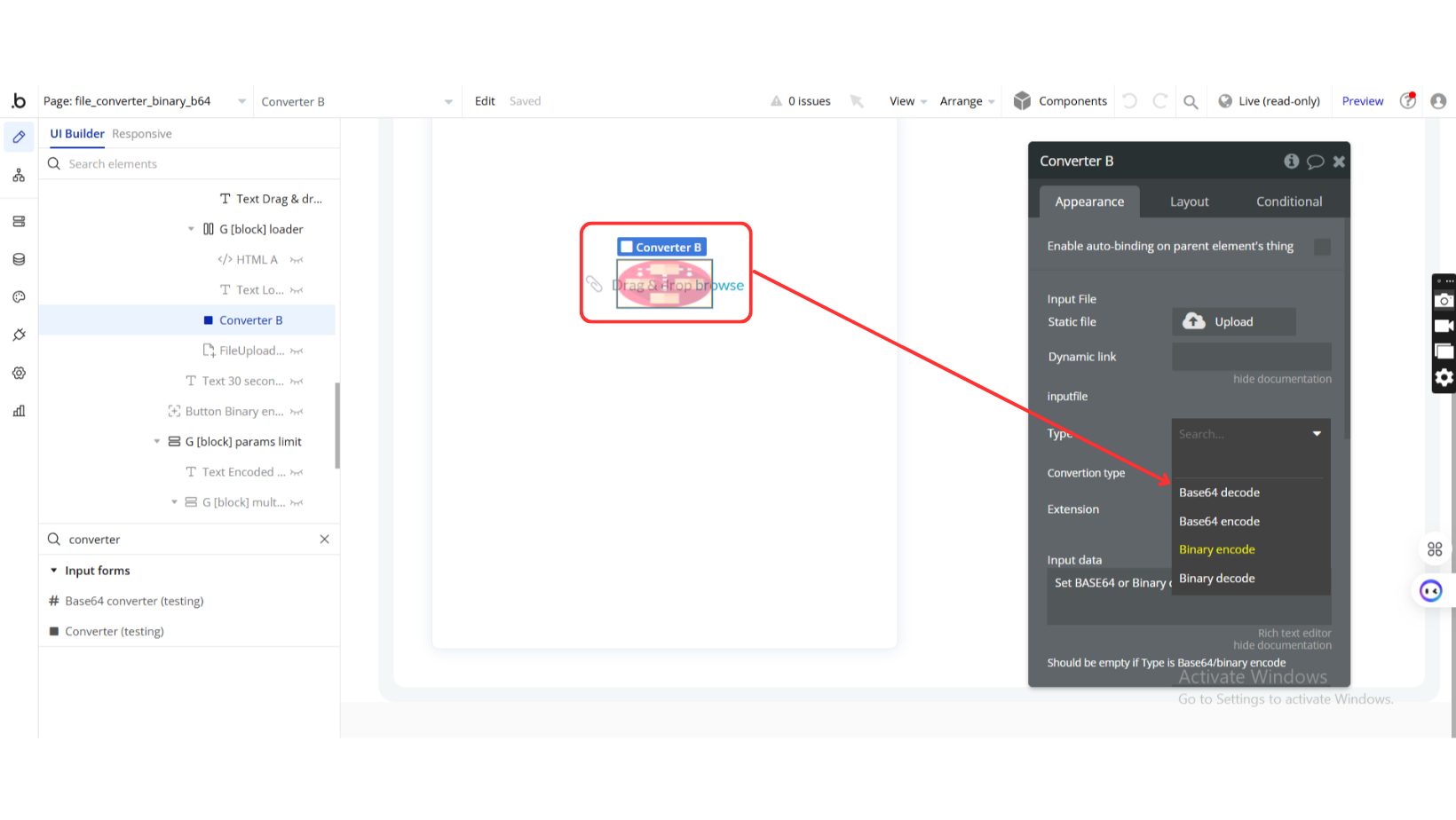Click the Dynamic link input field
The height and width of the screenshot is (820, 1456).
(x=1252, y=357)
